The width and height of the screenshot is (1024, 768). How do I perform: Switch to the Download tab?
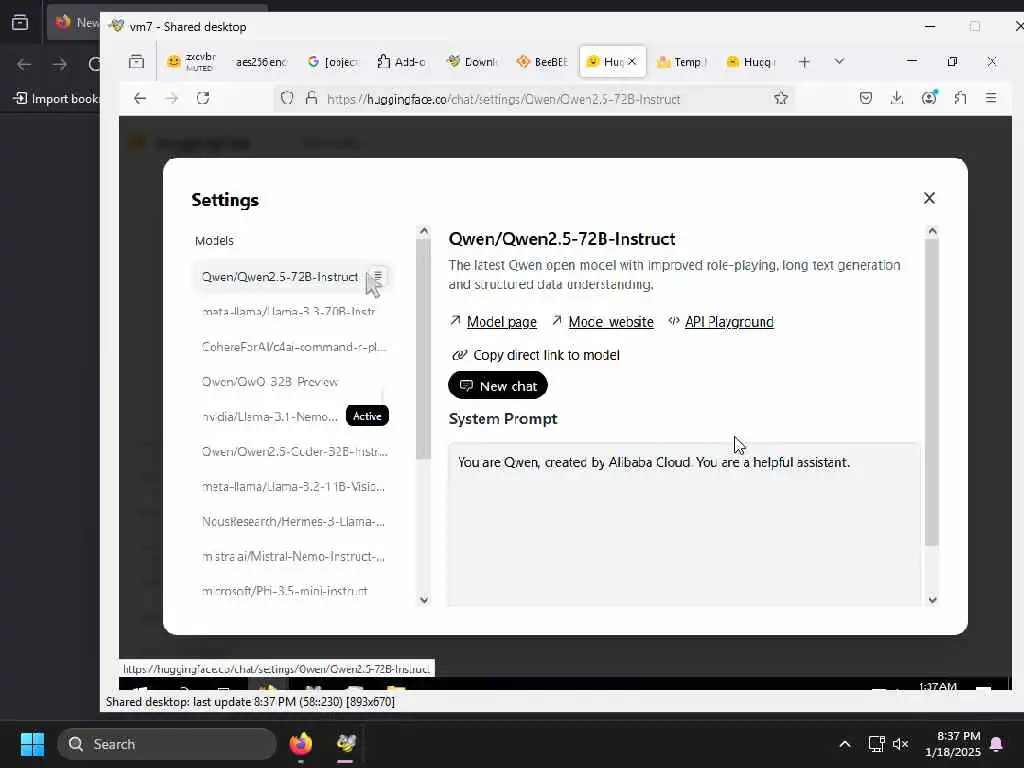coord(472,62)
